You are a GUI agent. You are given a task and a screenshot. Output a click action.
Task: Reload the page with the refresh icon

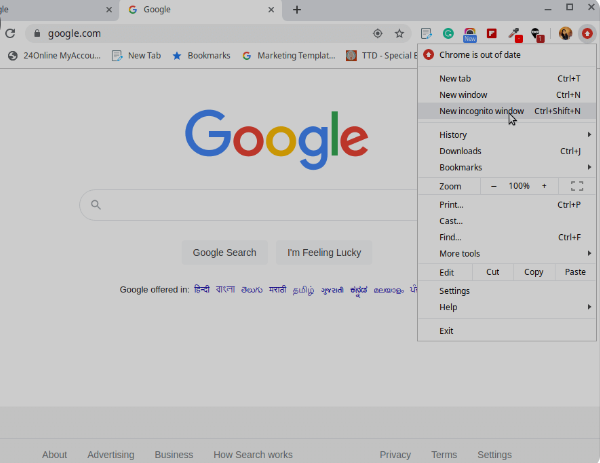point(10,34)
